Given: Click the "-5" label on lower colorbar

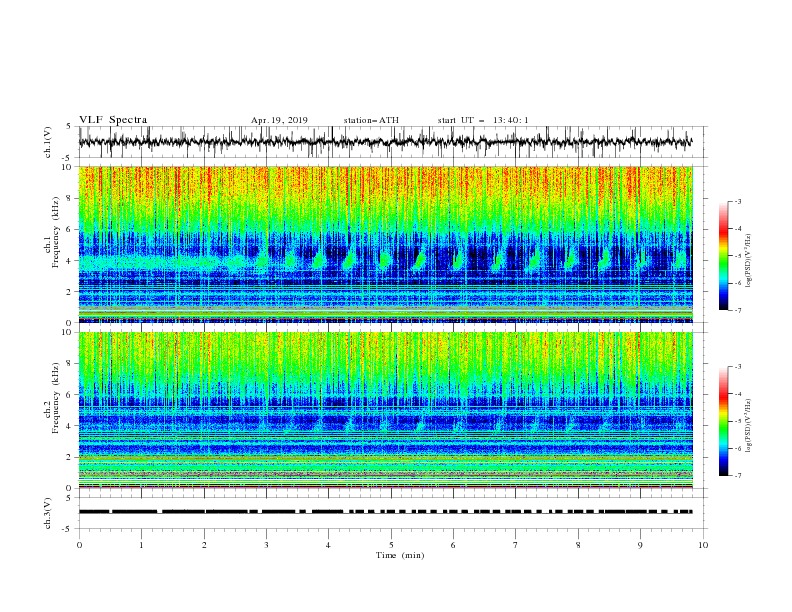Looking at the screenshot, I should 738,421.
